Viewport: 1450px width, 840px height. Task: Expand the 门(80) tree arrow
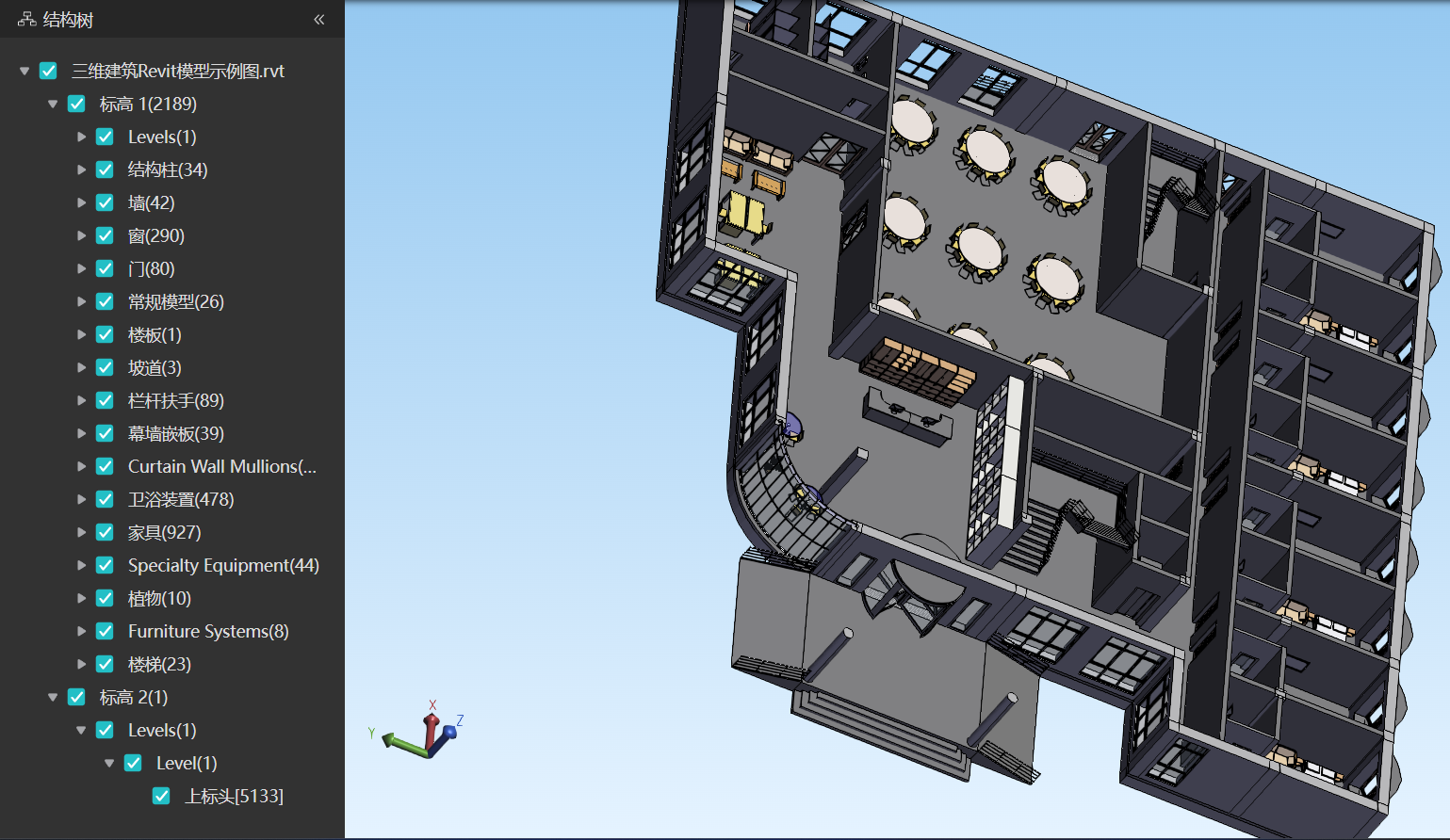(x=81, y=268)
